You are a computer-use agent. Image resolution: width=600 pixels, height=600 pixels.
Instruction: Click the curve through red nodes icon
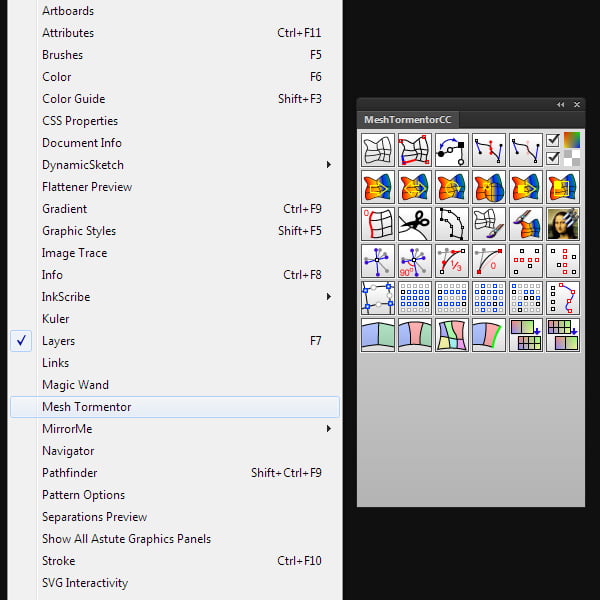(563, 298)
